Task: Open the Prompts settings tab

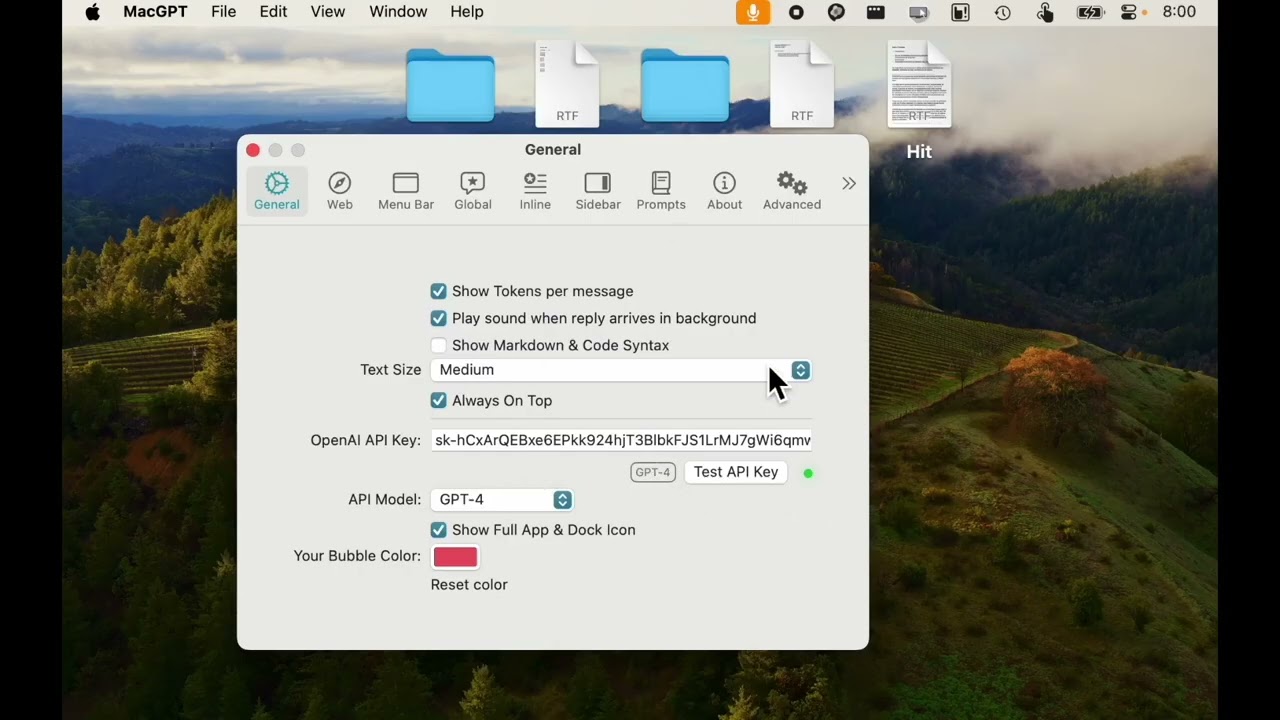Action: (x=661, y=191)
